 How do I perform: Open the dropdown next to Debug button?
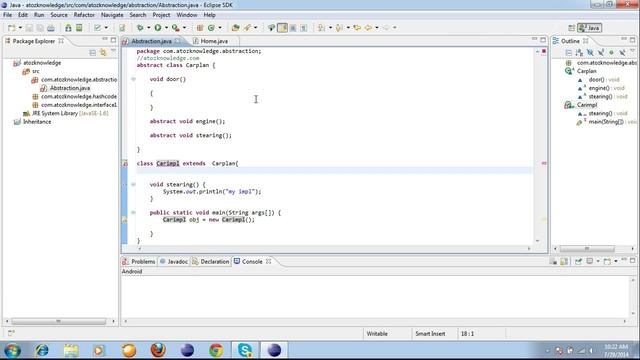(x=149, y=28)
